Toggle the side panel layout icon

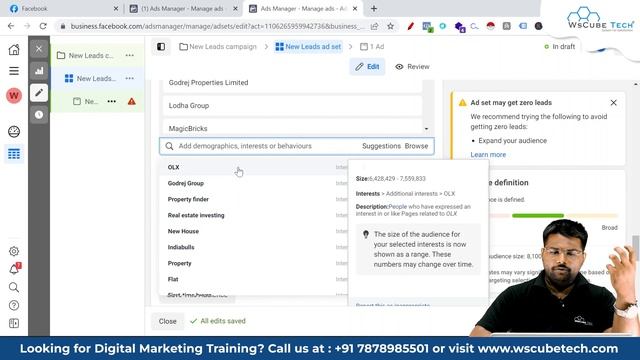pos(161,47)
